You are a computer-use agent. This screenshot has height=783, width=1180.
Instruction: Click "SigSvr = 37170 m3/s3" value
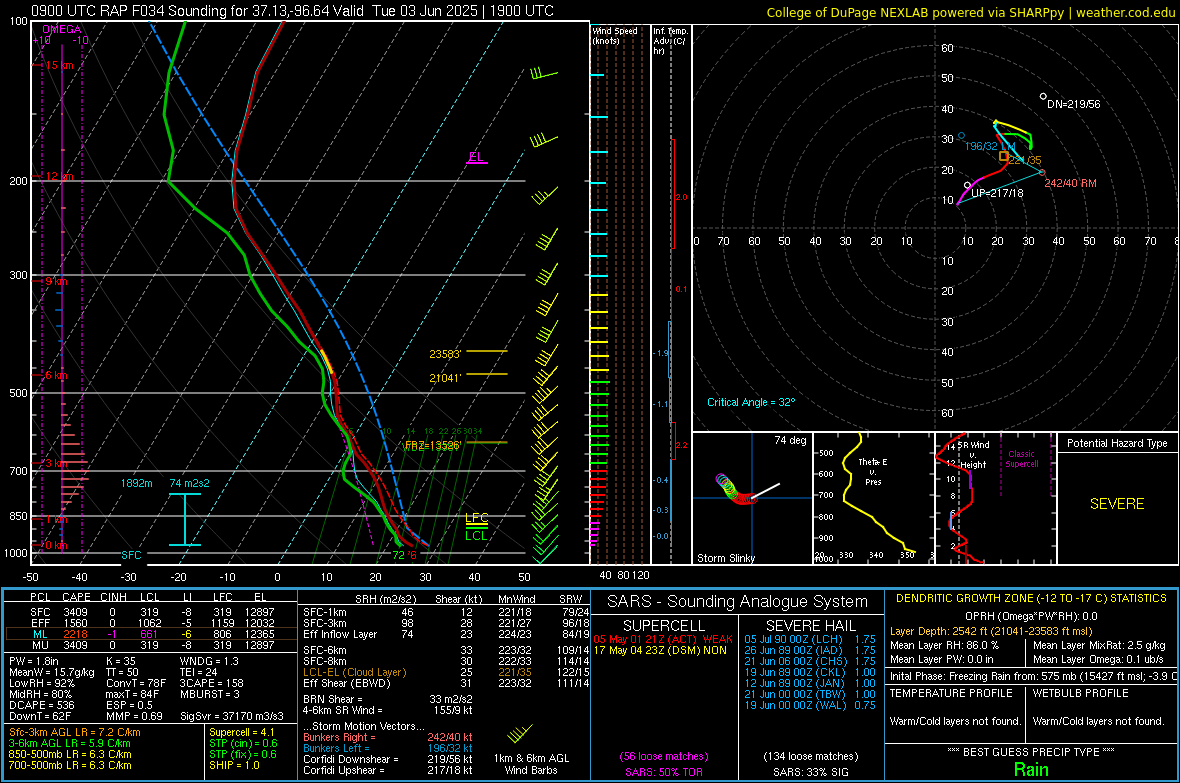pos(232,716)
